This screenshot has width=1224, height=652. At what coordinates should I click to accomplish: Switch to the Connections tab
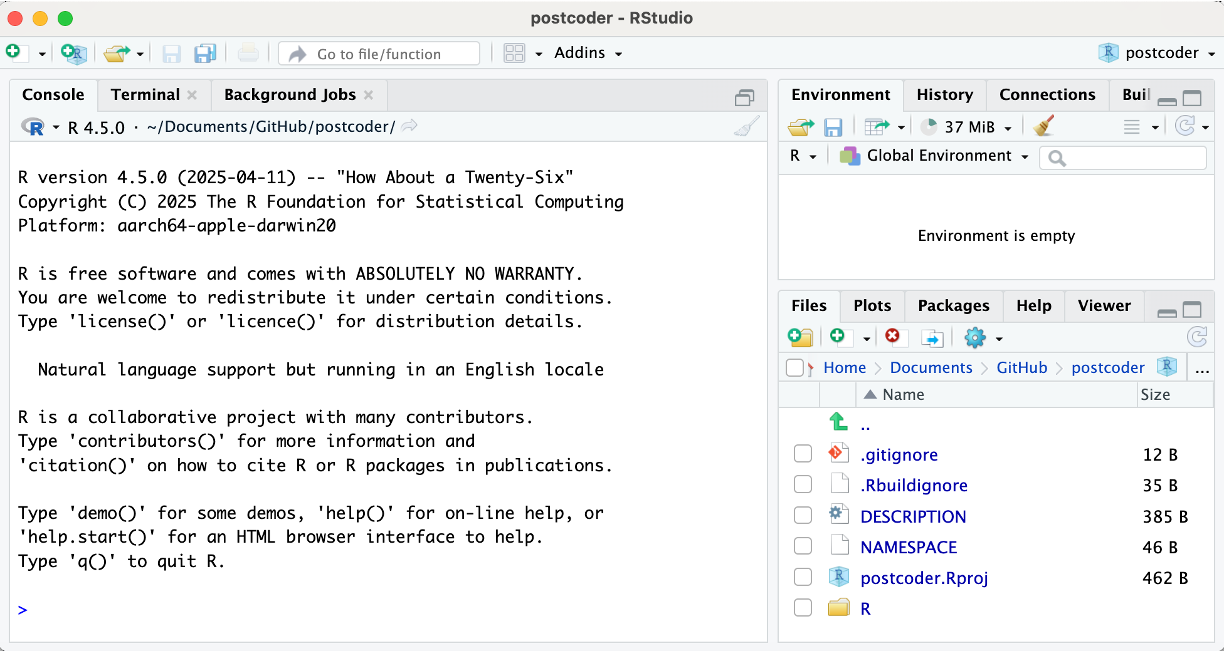(1048, 95)
